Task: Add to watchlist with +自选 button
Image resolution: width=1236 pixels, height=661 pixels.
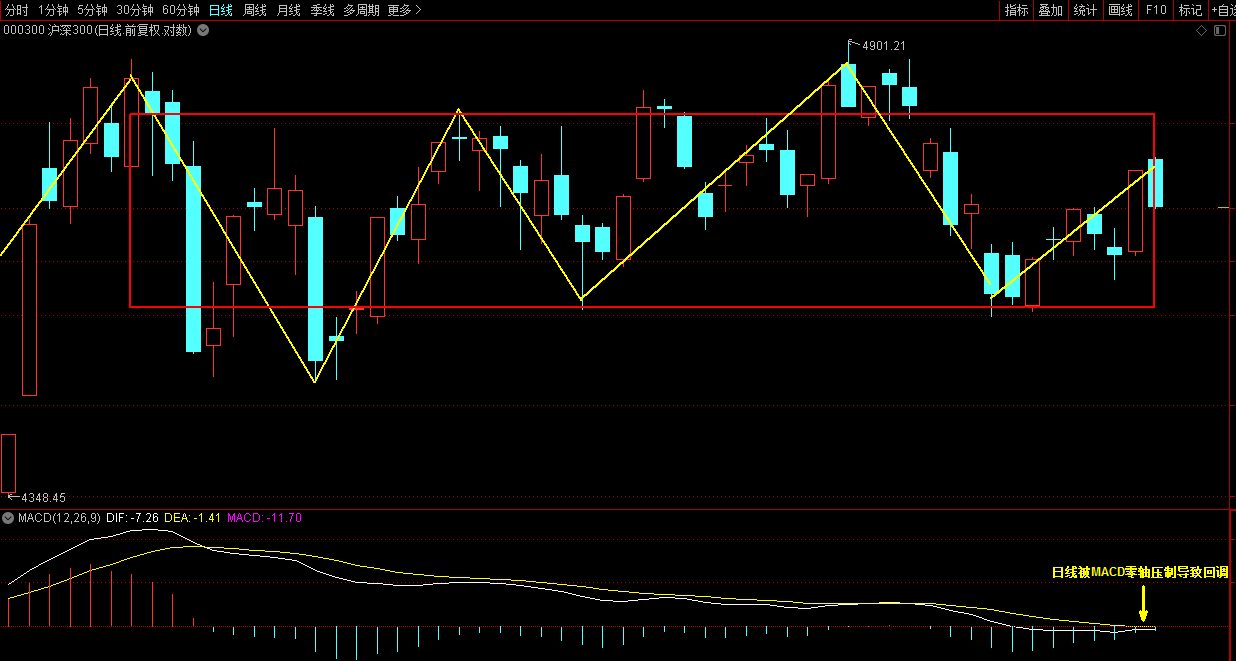Action: tap(1222, 10)
